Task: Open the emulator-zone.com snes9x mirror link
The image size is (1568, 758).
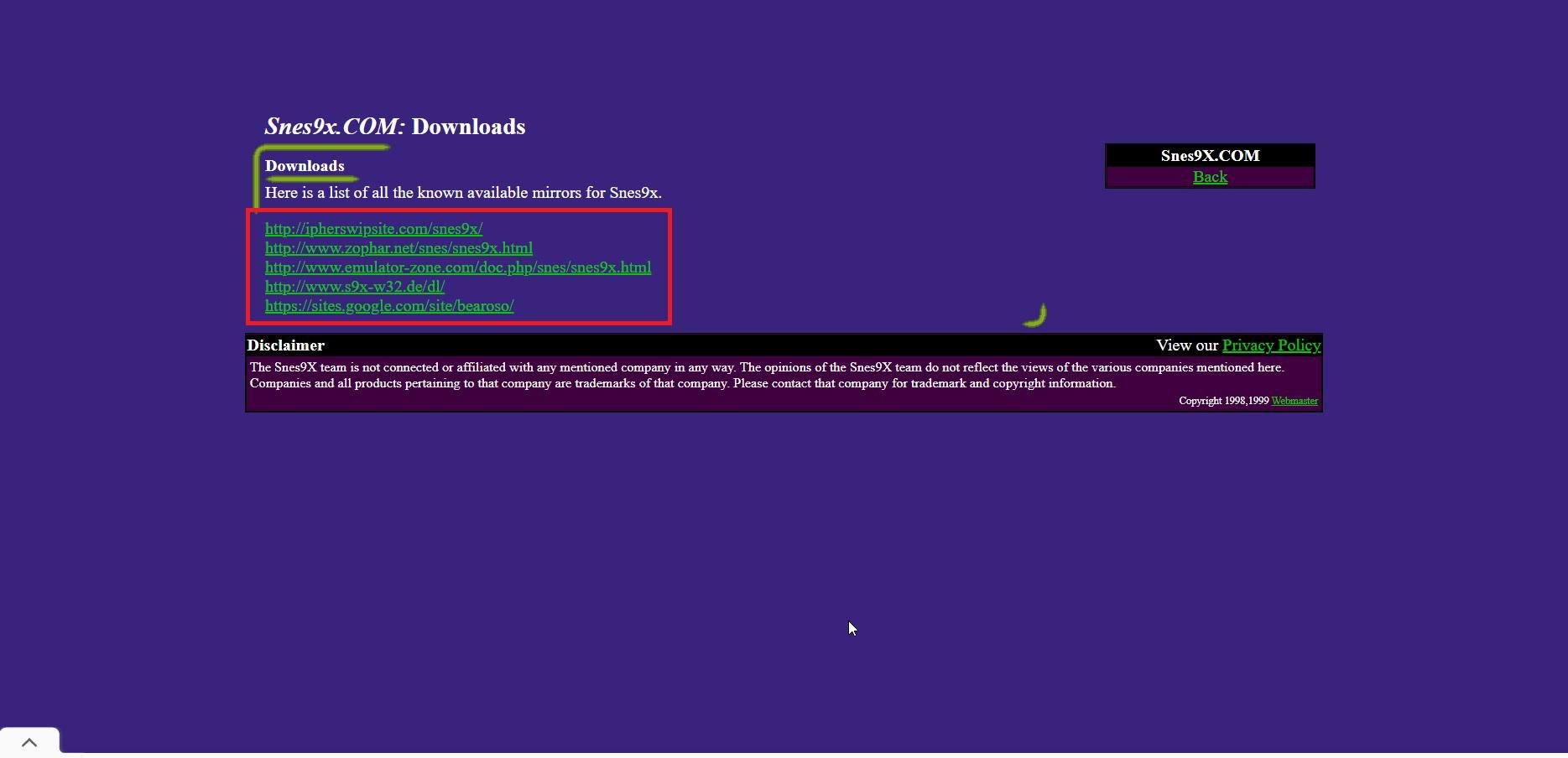Action: (458, 267)
